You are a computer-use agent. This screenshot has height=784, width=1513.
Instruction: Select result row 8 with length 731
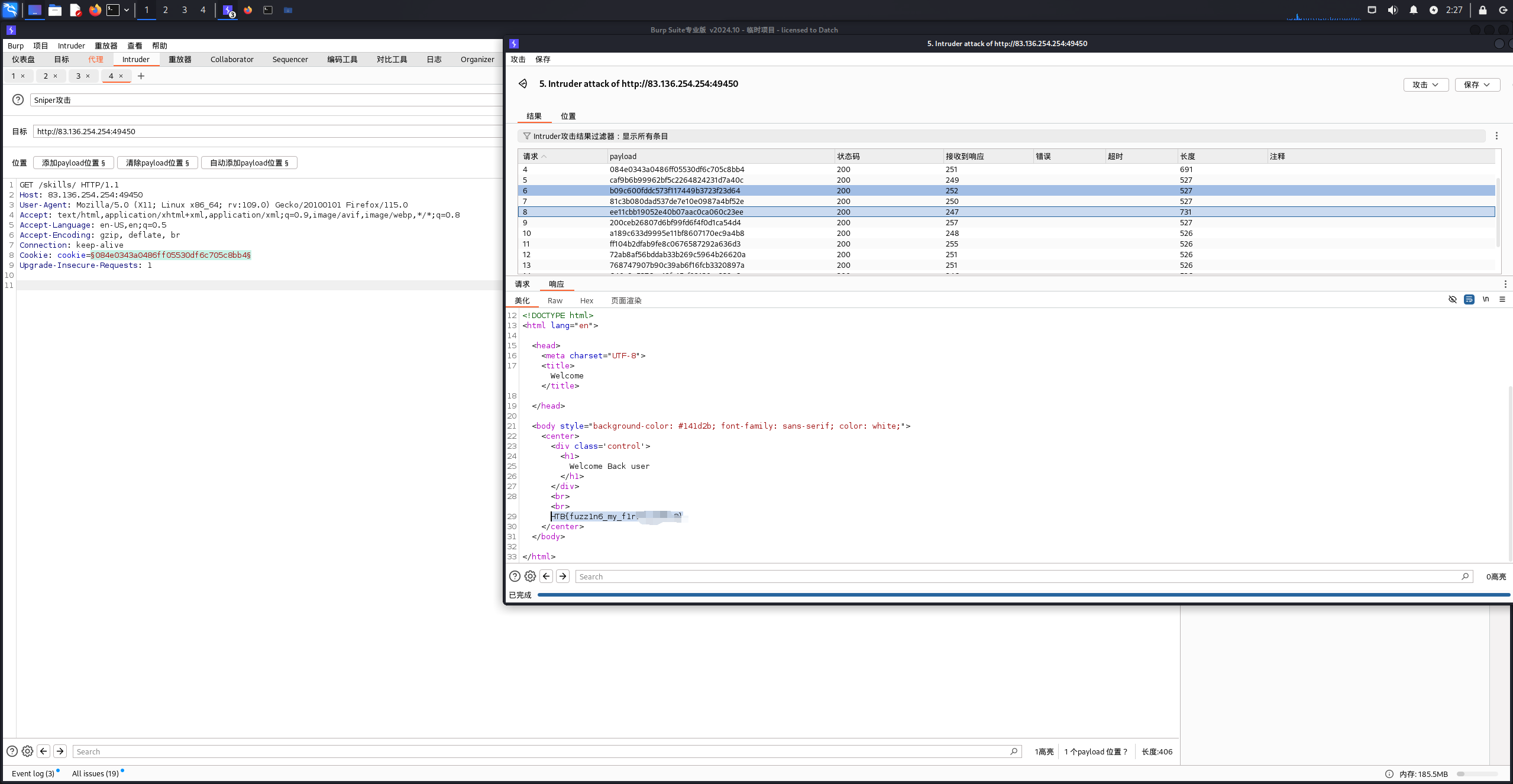point(1006,212)
